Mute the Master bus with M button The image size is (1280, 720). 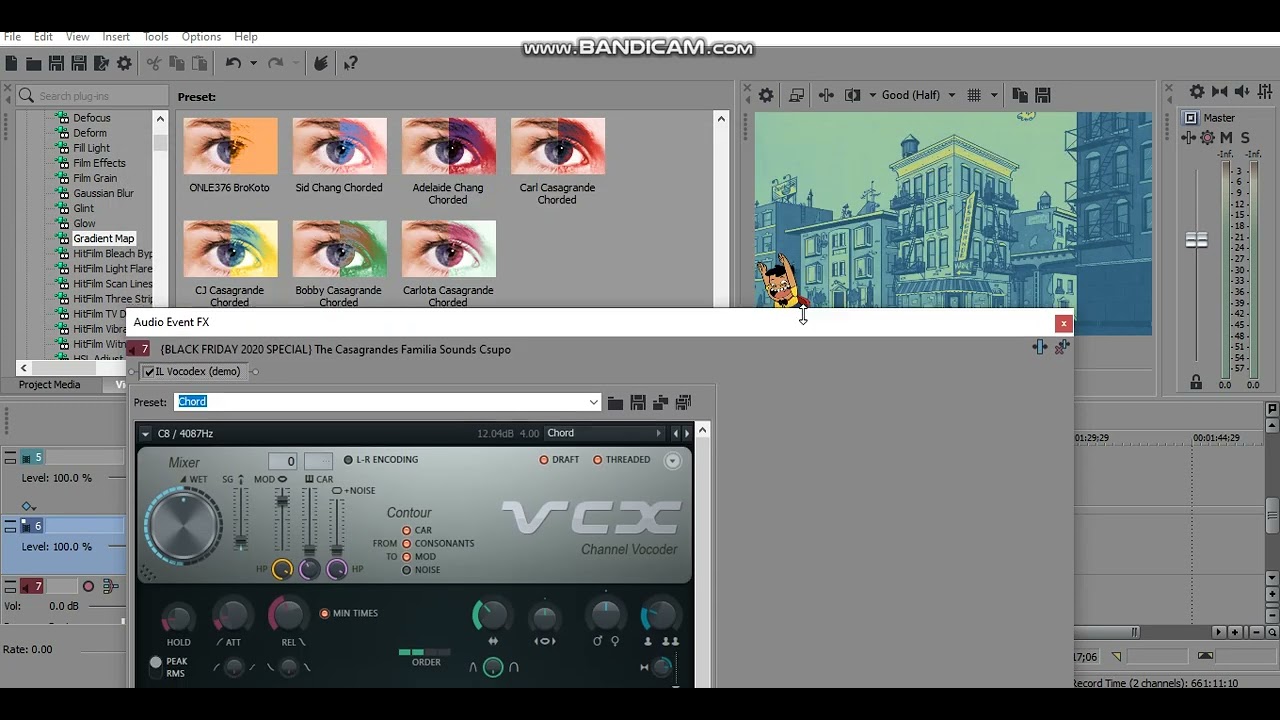1226,138
